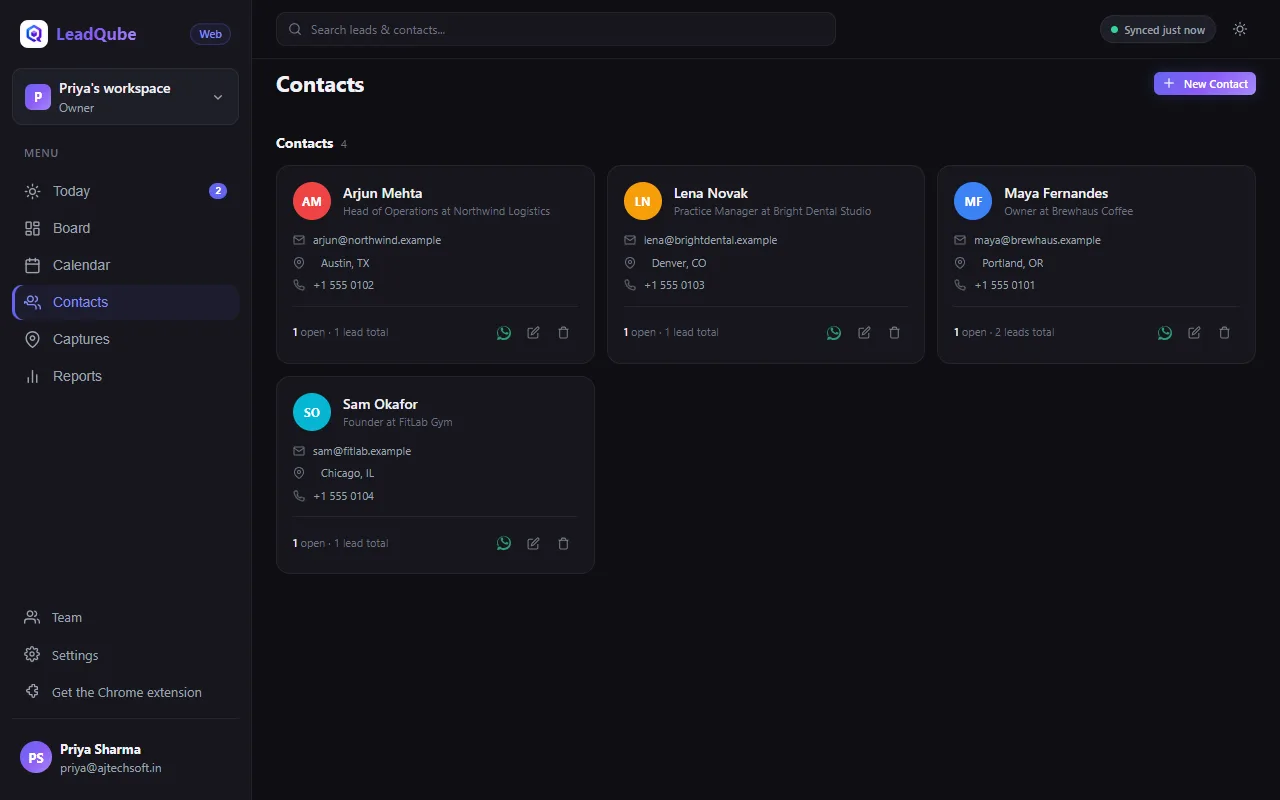1280x800 pixels.
Task: Open WhatsApp chat for Arjun Mehta
Action: tap(504, 332)
